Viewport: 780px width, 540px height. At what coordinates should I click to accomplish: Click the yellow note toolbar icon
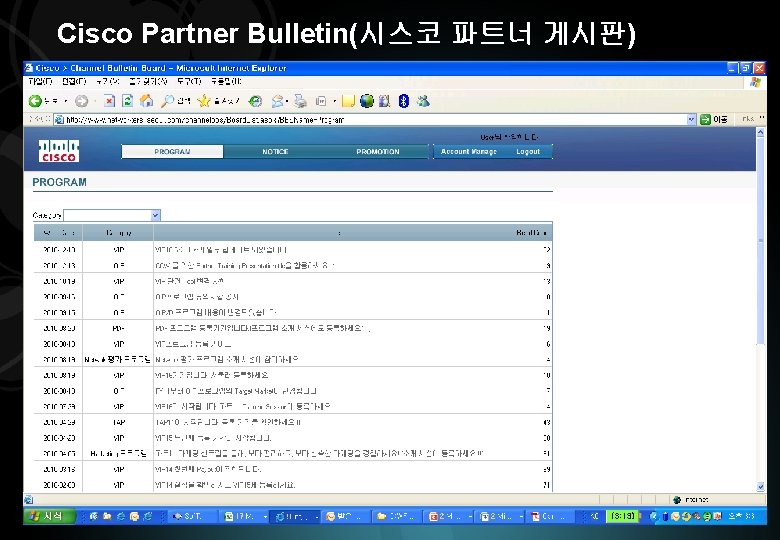pos(348,101)
